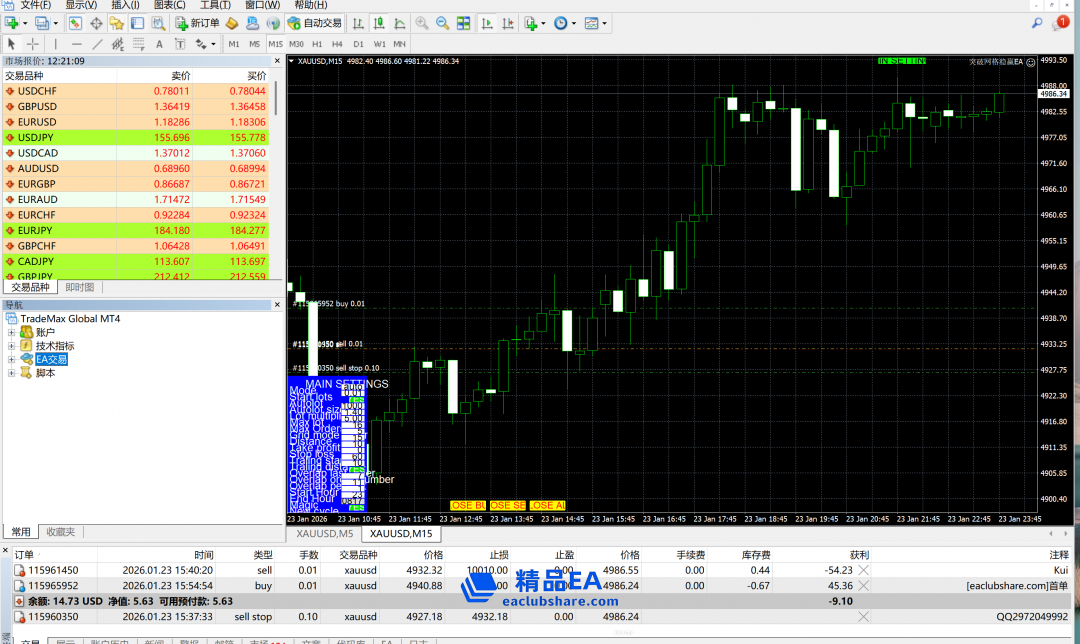Open the indicators list dropdown arrow
Image resolution: width=1080 pixels, height=644 pixels.
pos(543,23)
